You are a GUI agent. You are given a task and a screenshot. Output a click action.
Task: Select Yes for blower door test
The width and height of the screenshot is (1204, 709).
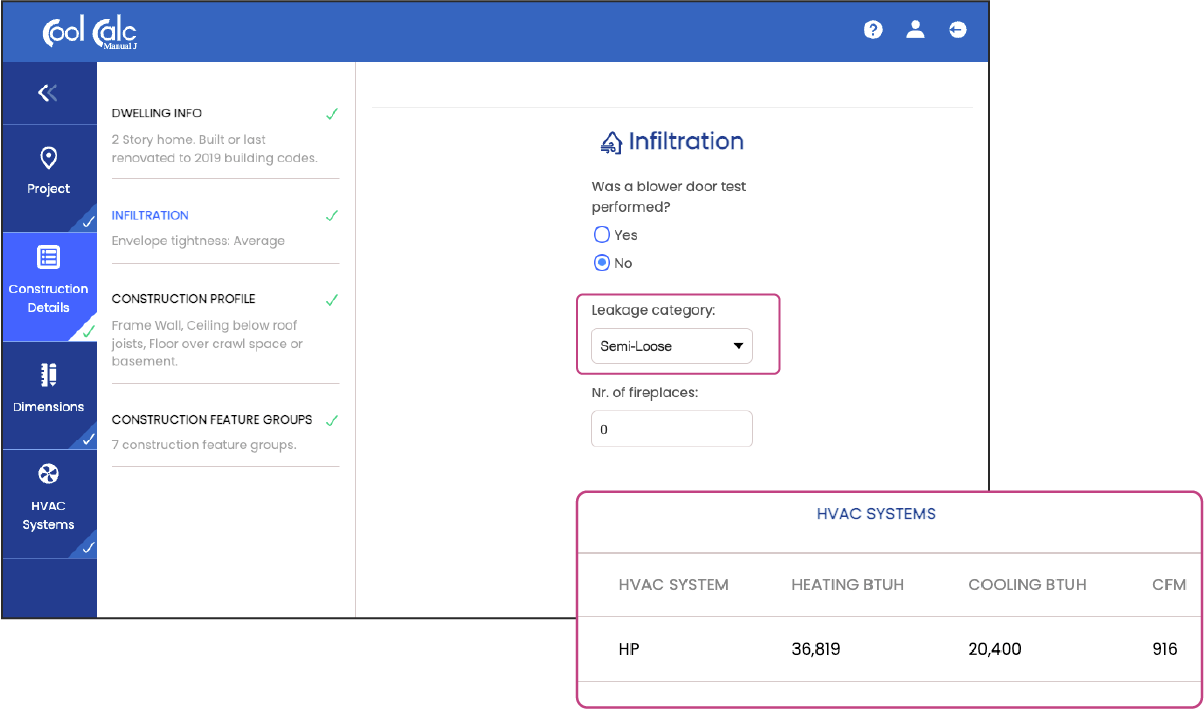pyautogui.click(x=602, y=235)
